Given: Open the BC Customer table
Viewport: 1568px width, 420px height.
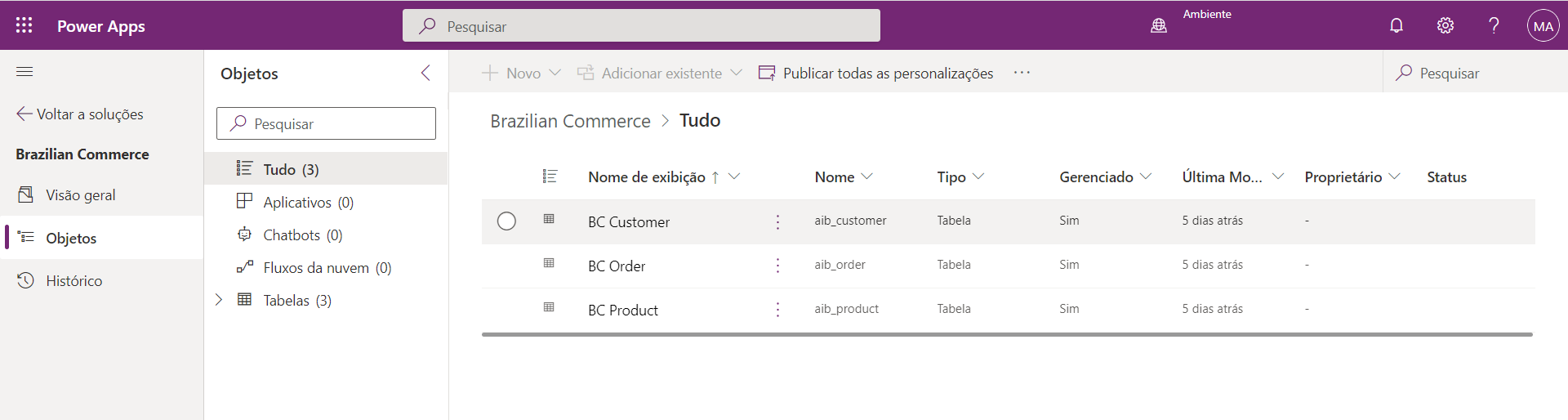Looking at the screenshot, I should coord(629,222).
